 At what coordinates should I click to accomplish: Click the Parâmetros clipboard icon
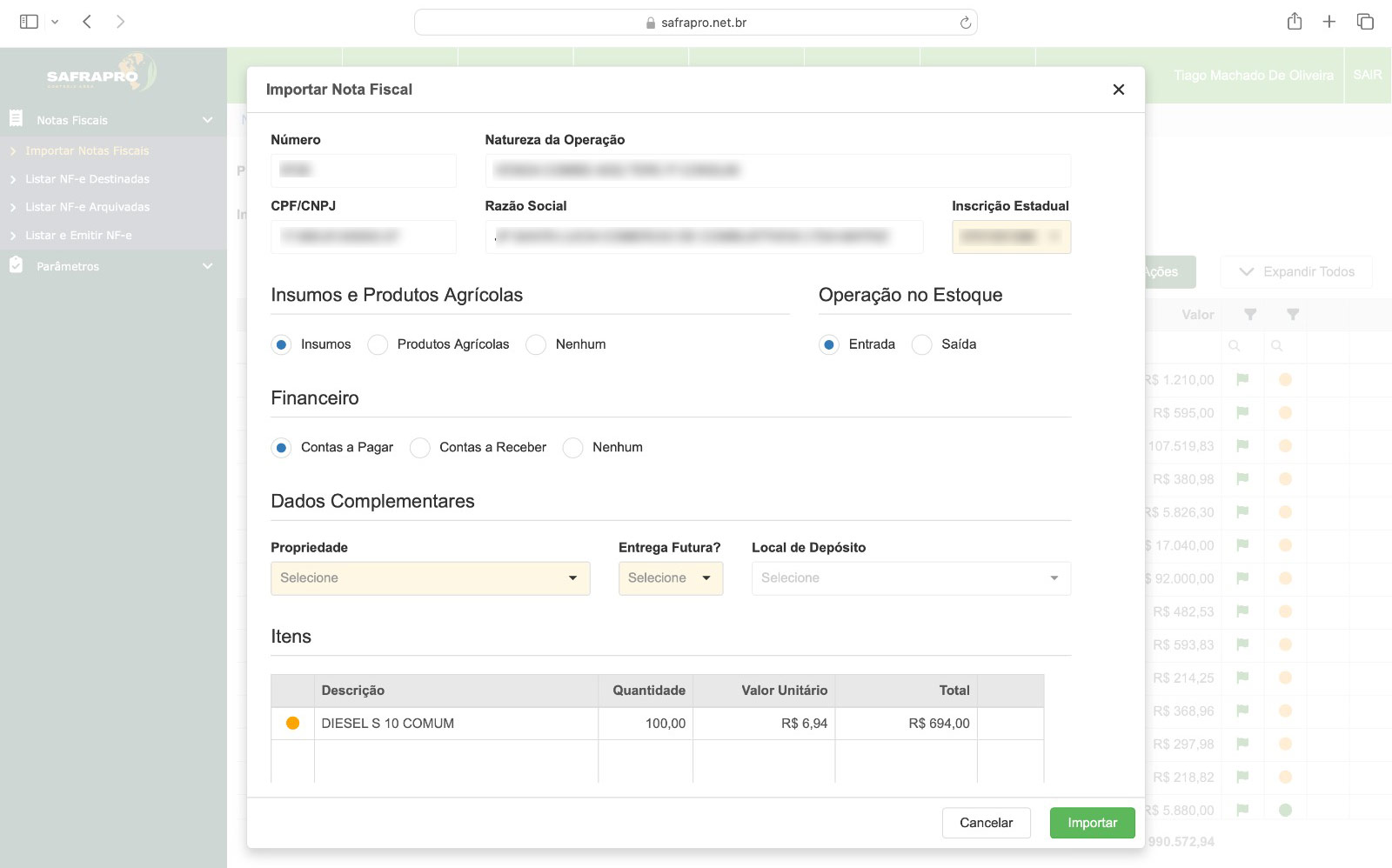16,265
